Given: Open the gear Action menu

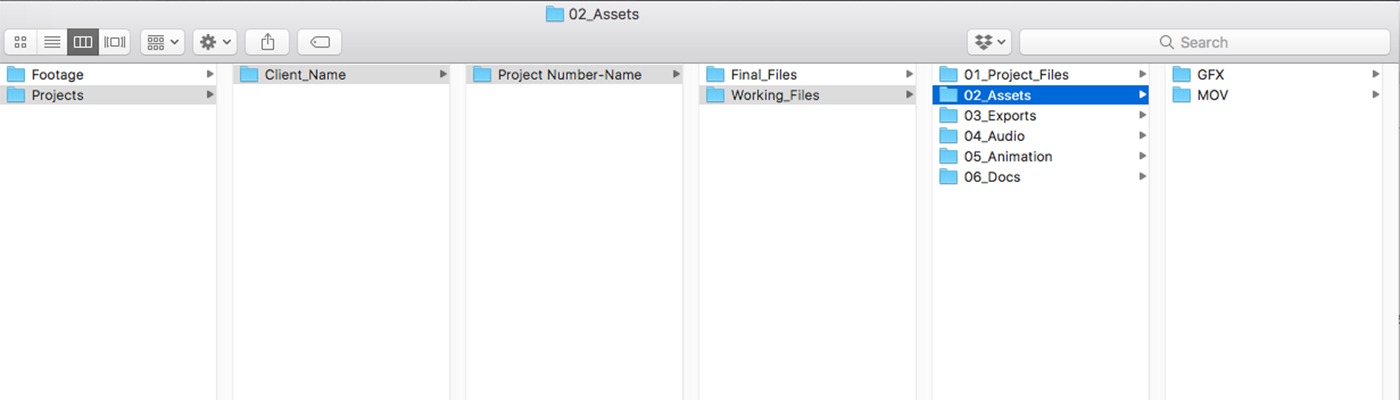Looking at the screenshot, I should (x=215, y=42).
